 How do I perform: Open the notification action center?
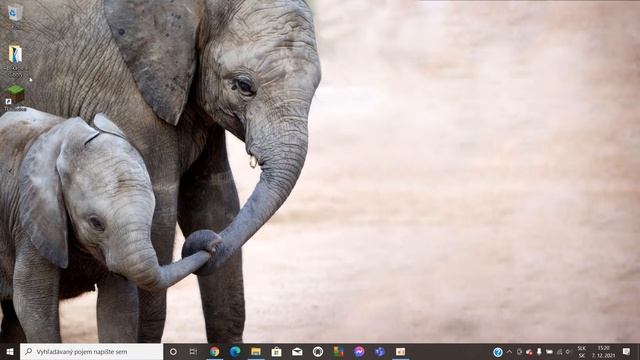tap(627, 351)
